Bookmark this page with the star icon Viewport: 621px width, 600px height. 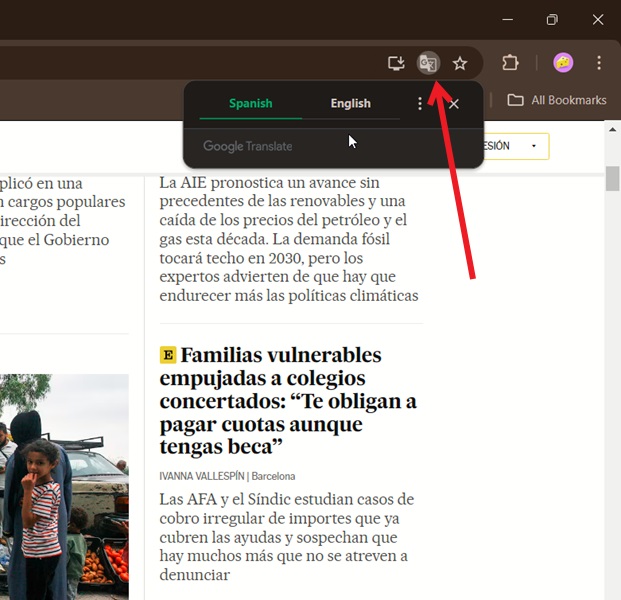[x=460, y=63]
